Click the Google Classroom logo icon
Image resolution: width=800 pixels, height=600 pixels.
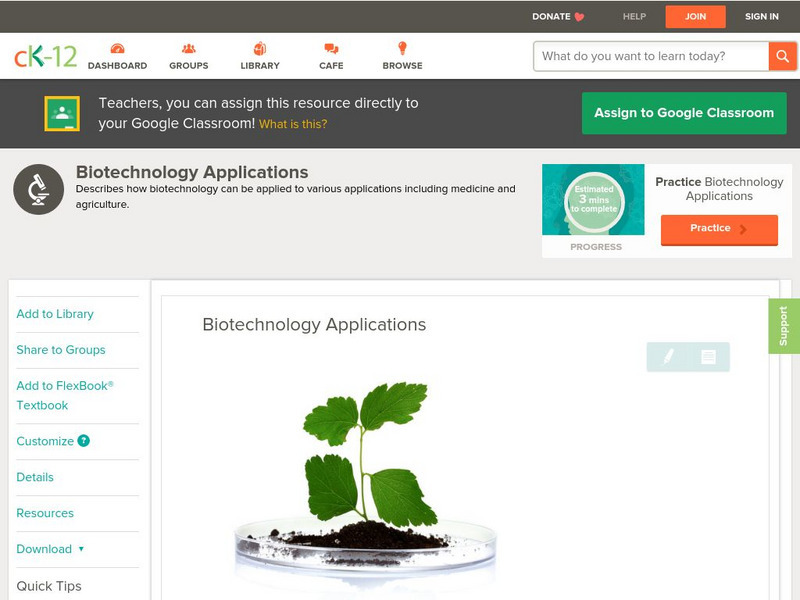(x=62, y=113)
